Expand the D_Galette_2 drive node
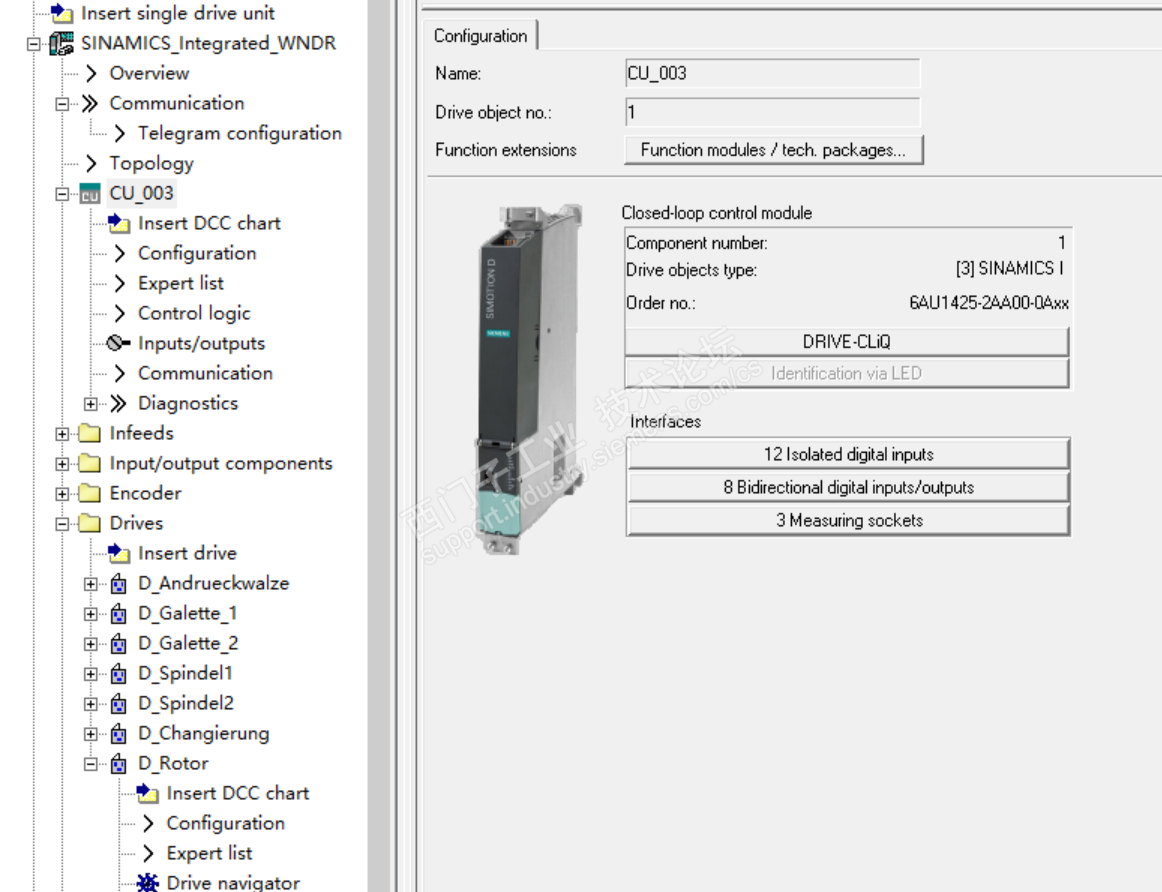This screenshot has width=1162, height=892. [90, 644]
